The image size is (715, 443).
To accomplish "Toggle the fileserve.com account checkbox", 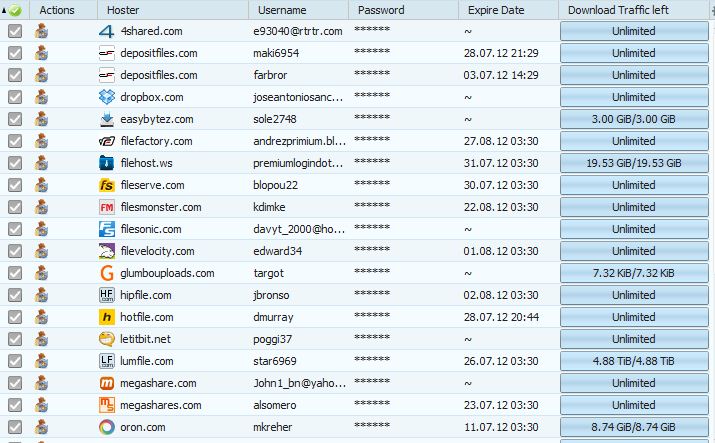I will pyautogui.click(x=15, y=185).
